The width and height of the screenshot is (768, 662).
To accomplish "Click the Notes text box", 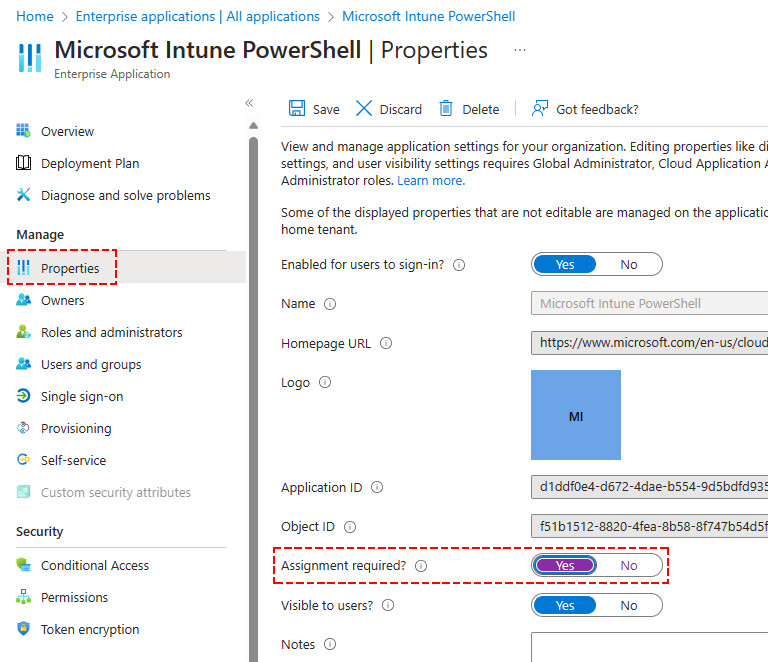I will point(649,647).
